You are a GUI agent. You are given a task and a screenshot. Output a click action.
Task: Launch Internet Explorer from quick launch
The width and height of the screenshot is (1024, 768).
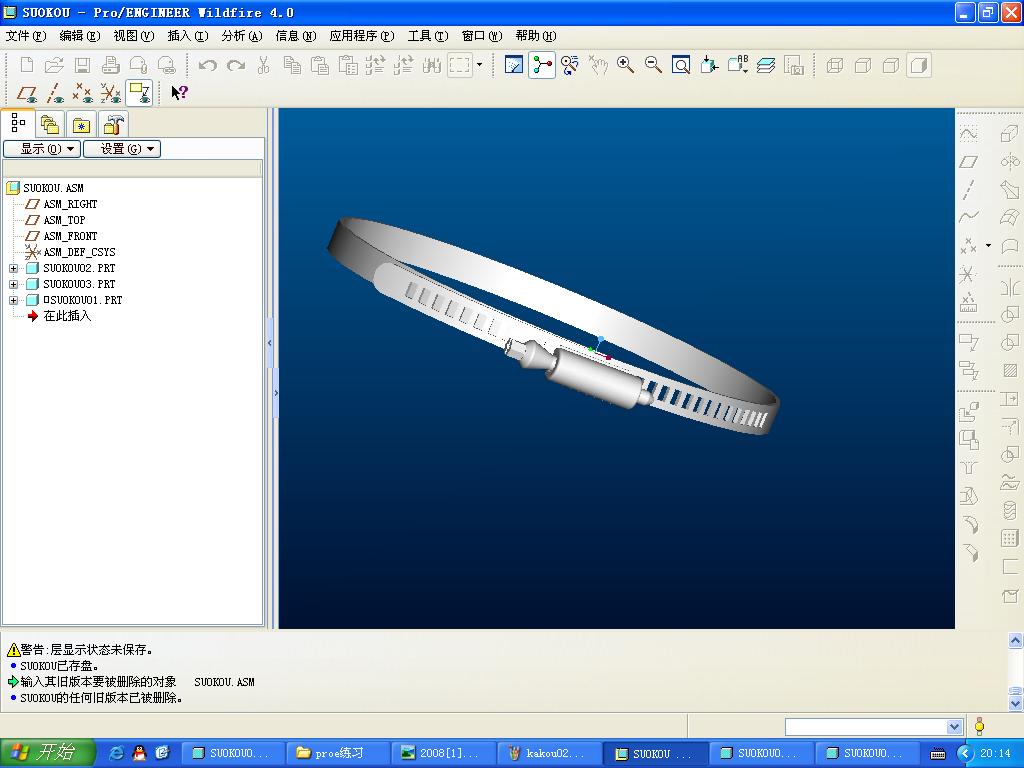pyautogui.click(x=116, y=753)
